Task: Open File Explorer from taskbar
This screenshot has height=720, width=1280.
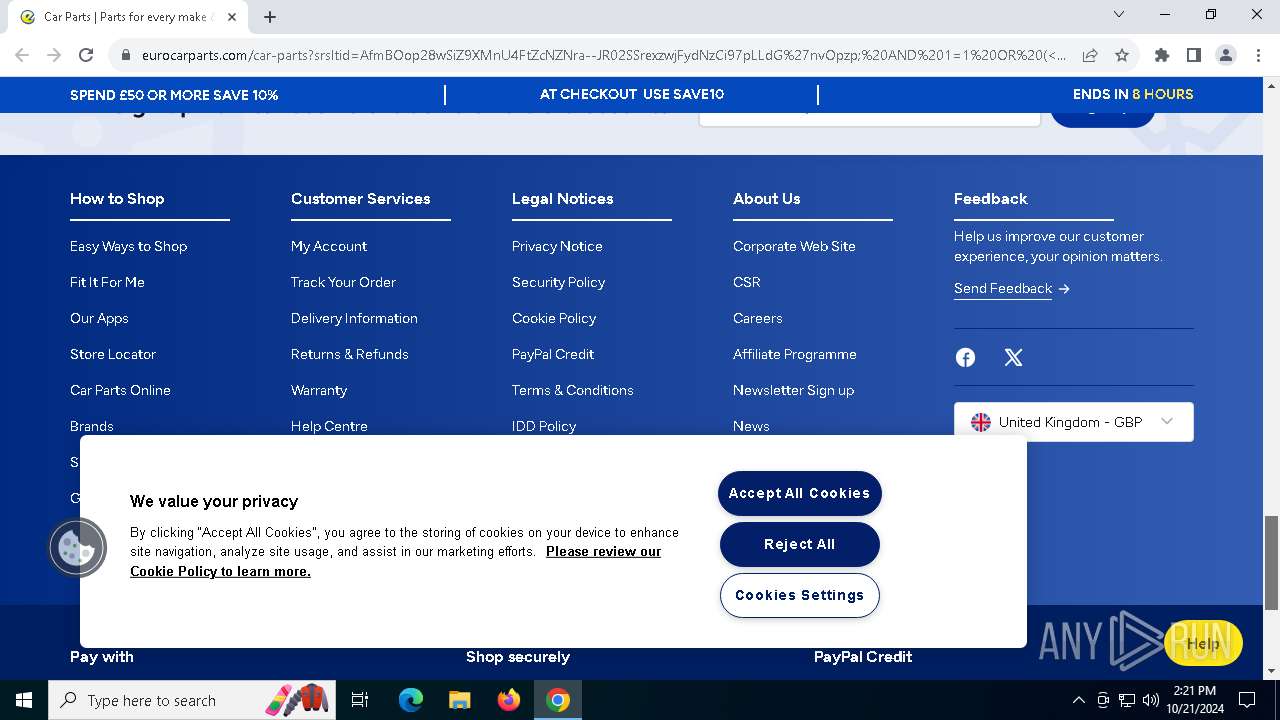Action: 459,700
